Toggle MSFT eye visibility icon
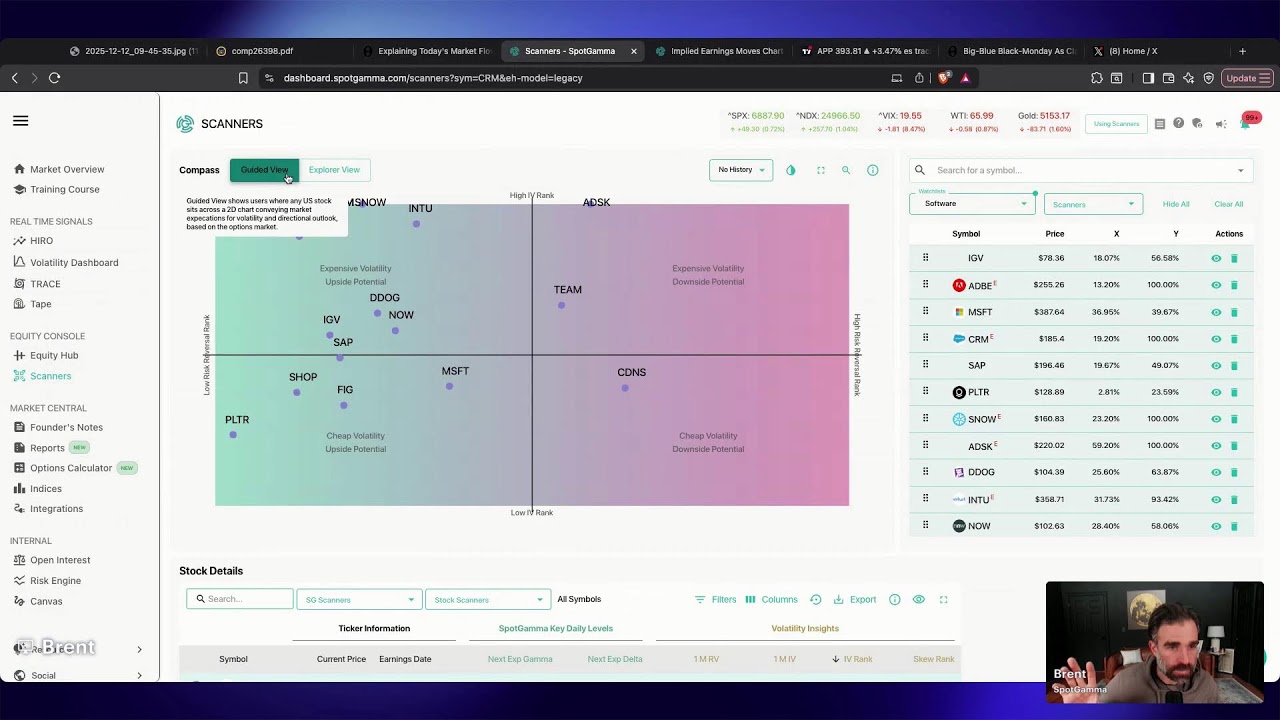 pyautogui.click(x=1216, y=312)
